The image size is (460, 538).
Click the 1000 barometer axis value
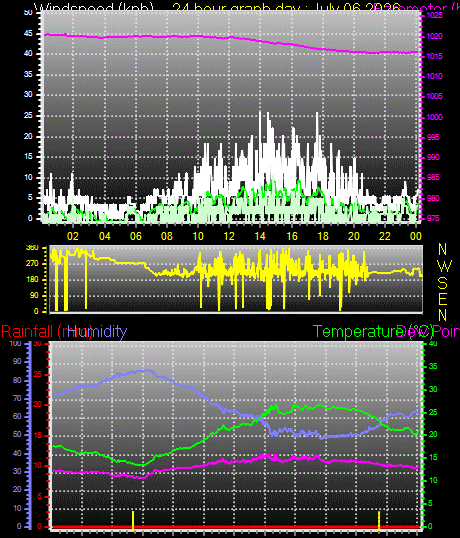pyautogui.click(x=435, y=117)
